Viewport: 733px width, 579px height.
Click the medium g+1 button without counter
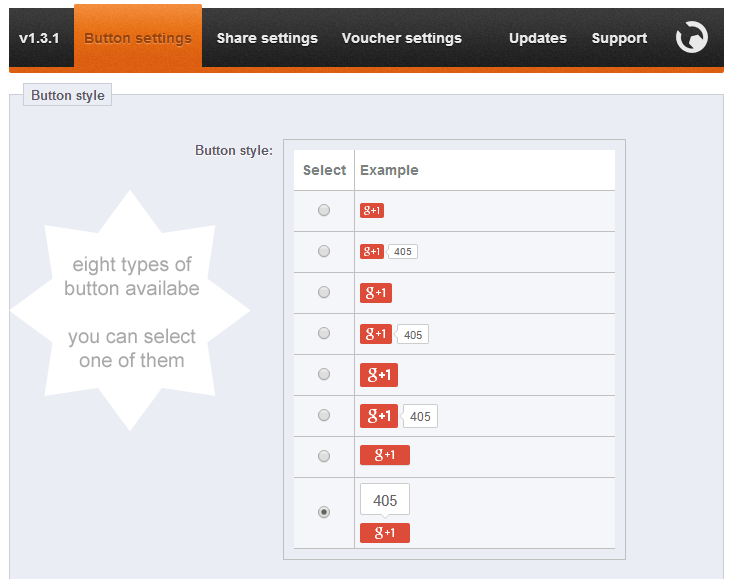point(375,292)
